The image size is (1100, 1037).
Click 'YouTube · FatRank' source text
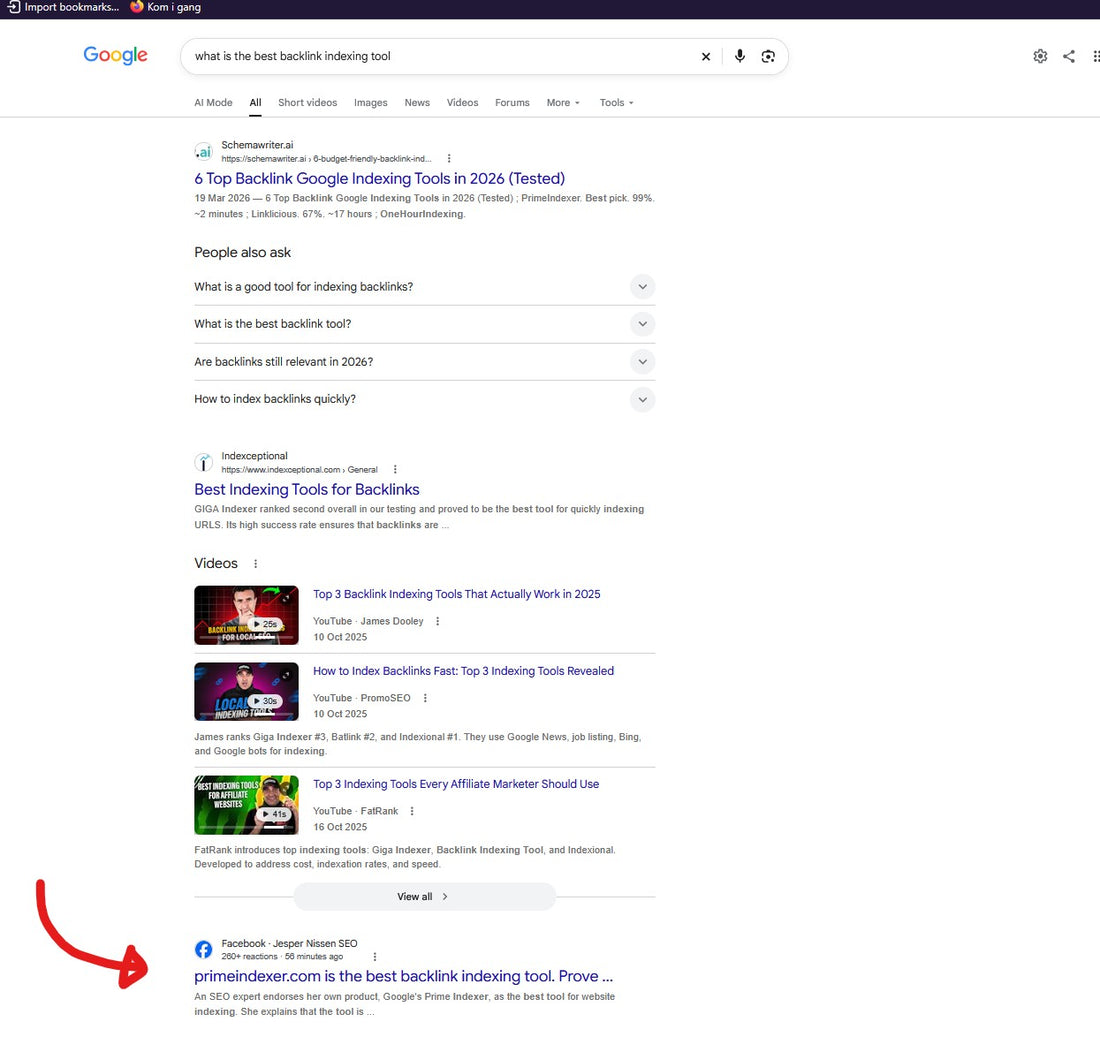coord(355,811)
